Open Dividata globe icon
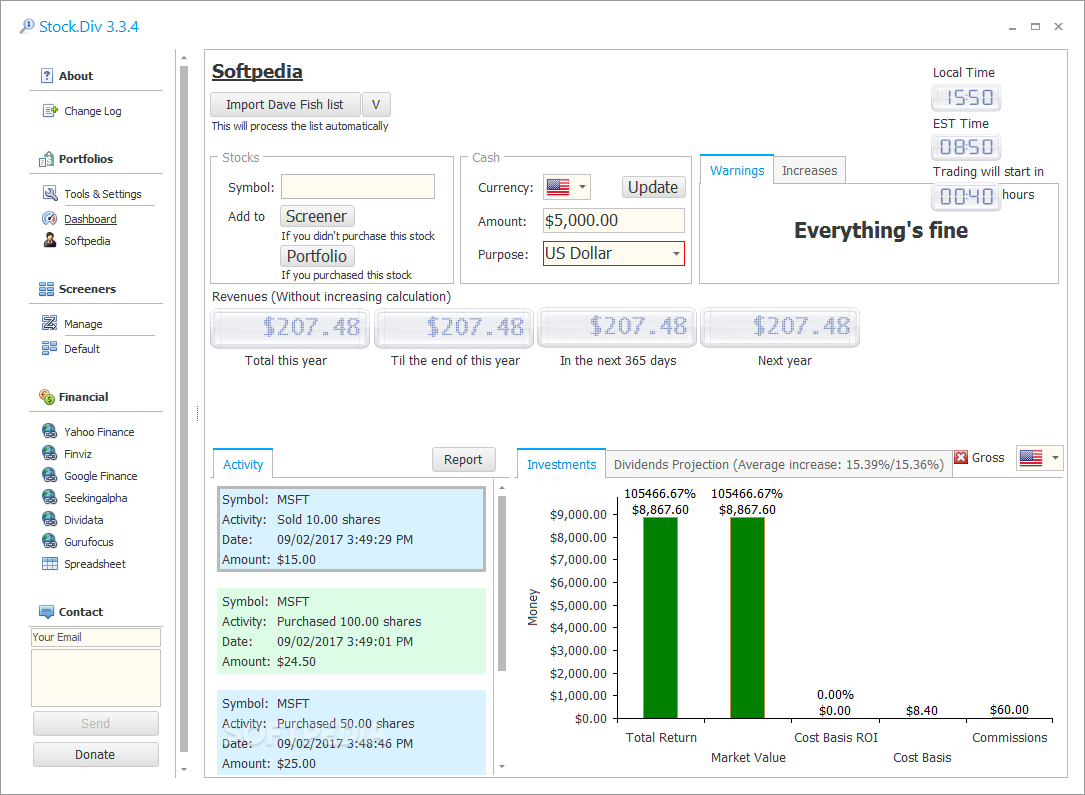Screen dimensions: 1085x795 click(50, 520)
